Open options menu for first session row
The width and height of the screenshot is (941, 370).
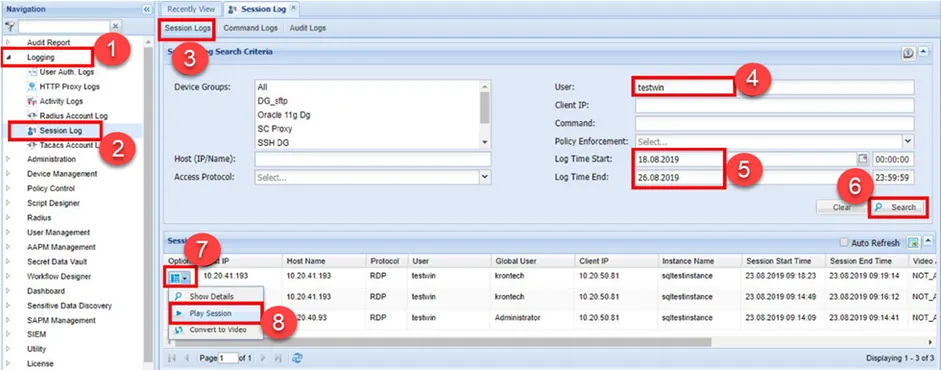pyautogui.click(x=179, y=278)
